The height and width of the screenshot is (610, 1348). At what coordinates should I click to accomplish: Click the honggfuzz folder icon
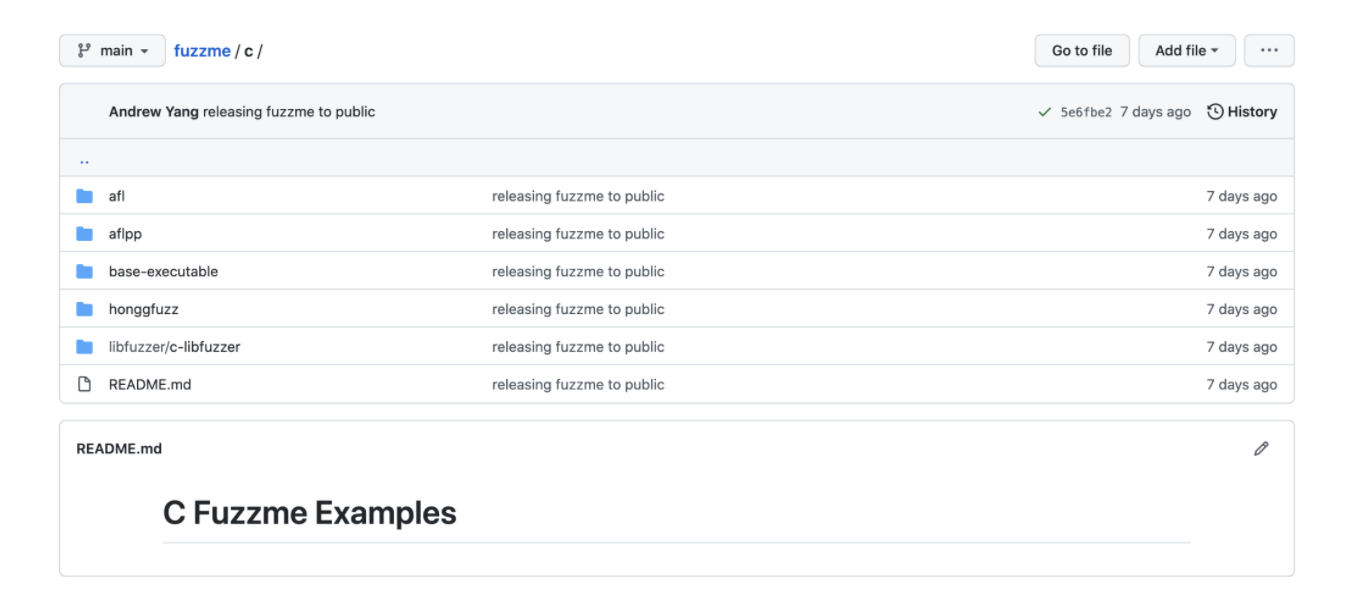pyautogui.click(x=85, y=309)
